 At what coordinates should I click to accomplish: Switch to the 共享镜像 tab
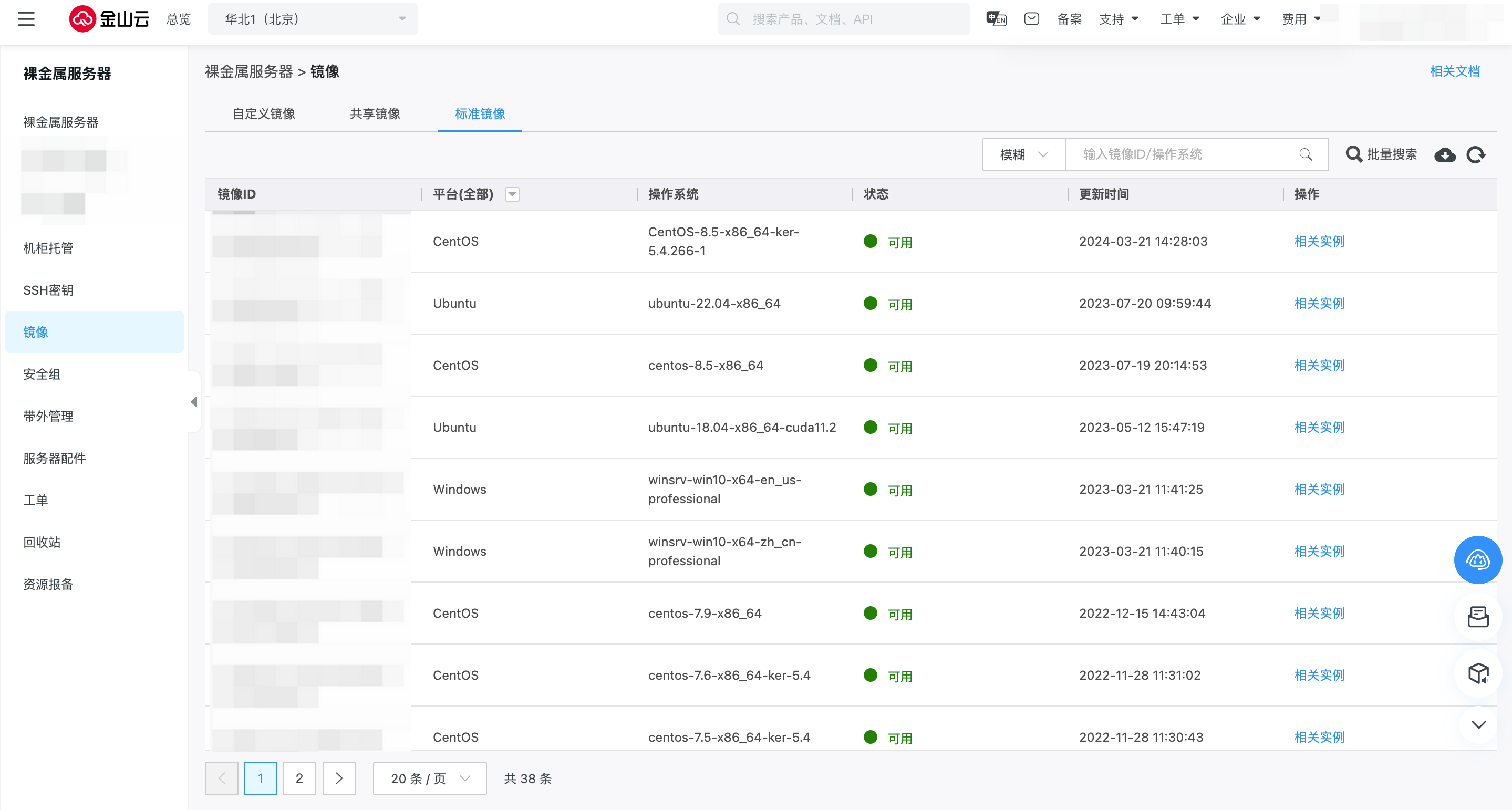(x=375, y=114)
